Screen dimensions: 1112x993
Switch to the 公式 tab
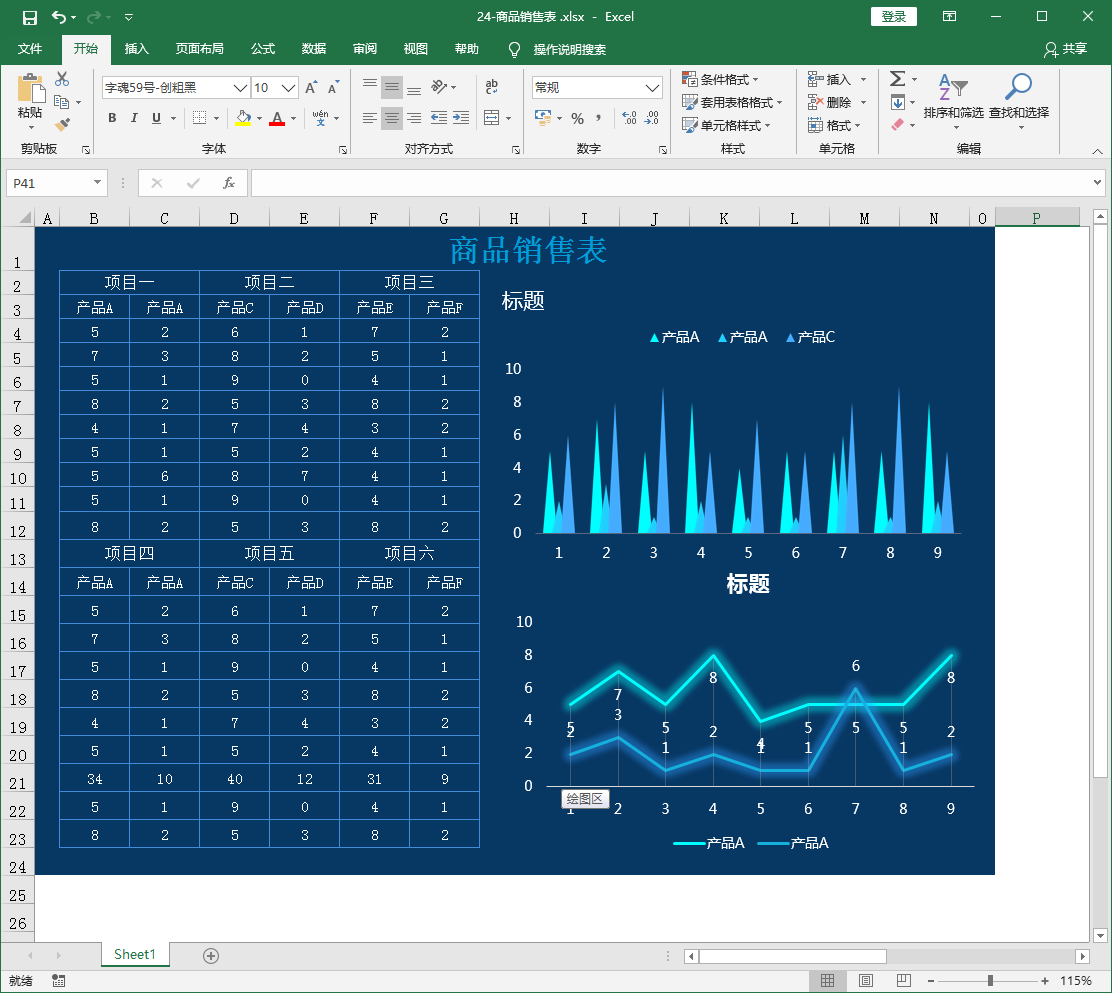click(263, 49)
